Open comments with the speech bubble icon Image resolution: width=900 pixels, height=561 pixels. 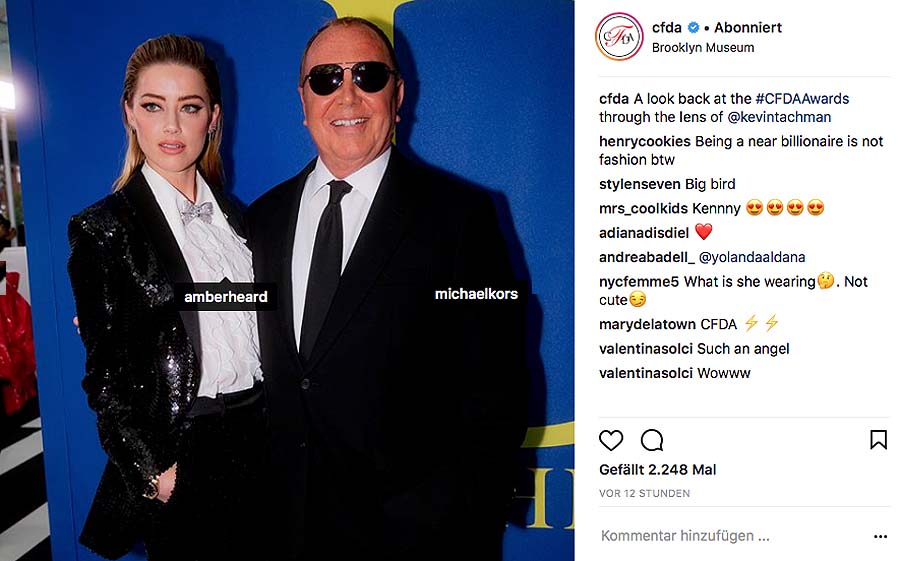point(652,440)
